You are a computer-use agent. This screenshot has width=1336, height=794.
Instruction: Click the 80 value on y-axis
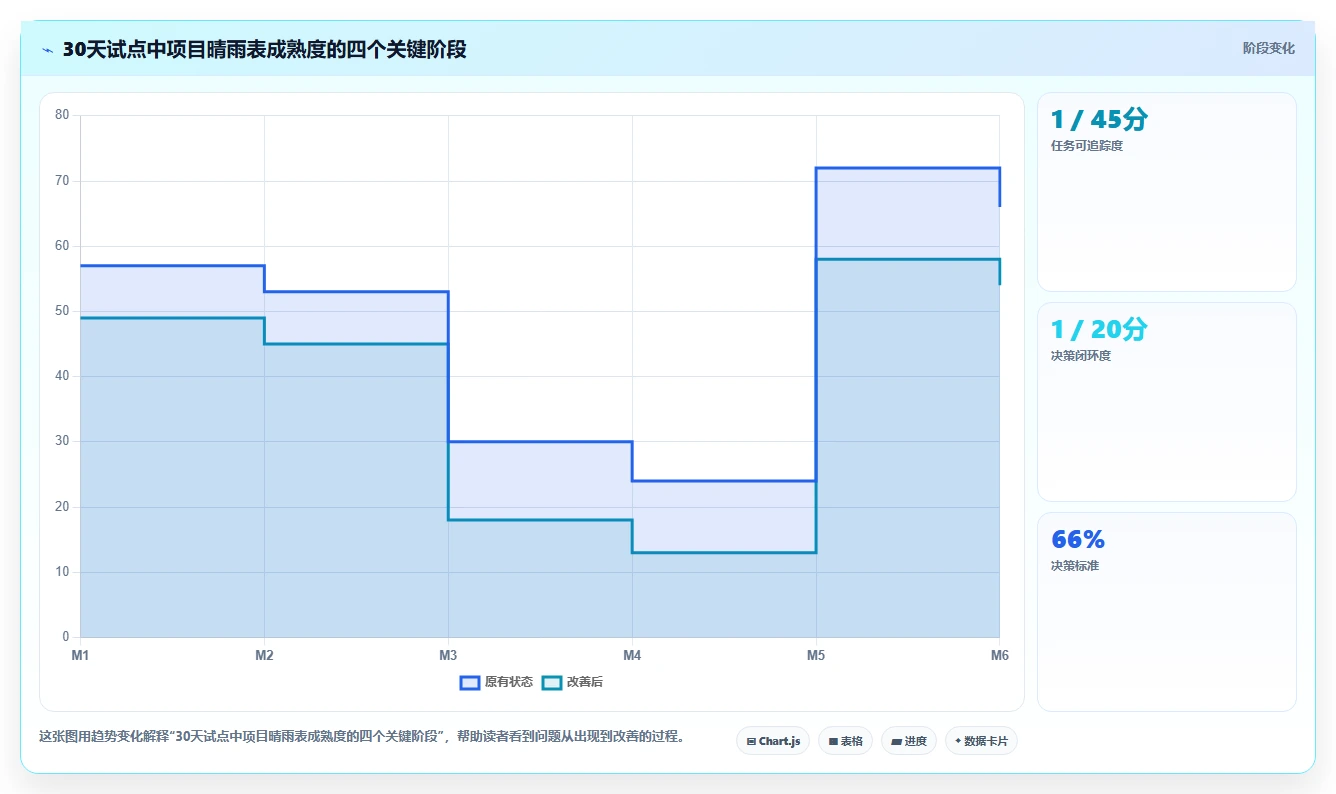[62, 115]
